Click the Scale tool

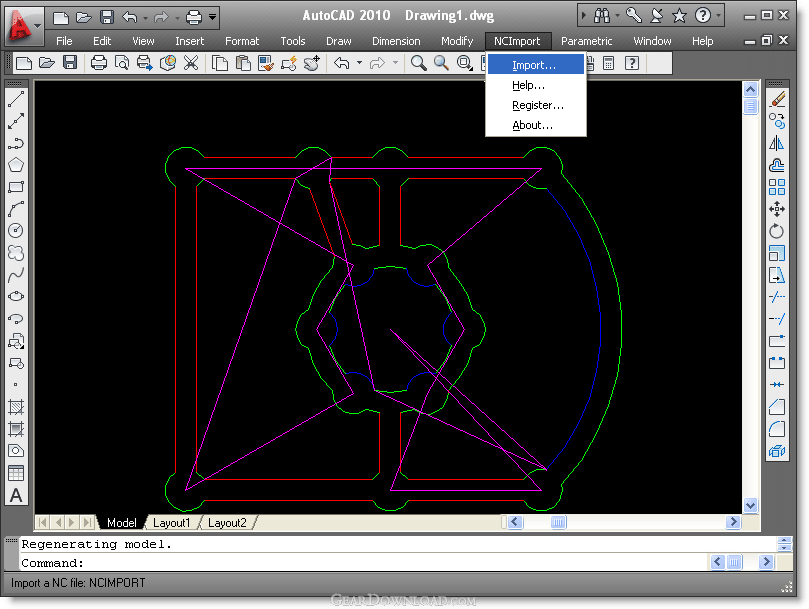777,253
